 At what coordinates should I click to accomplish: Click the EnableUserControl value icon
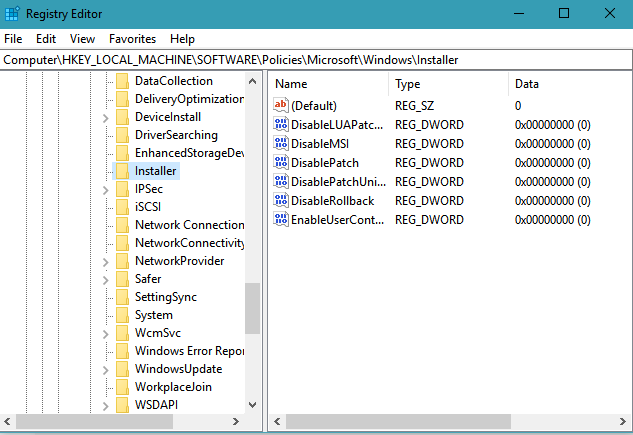(x=280, y=220)
